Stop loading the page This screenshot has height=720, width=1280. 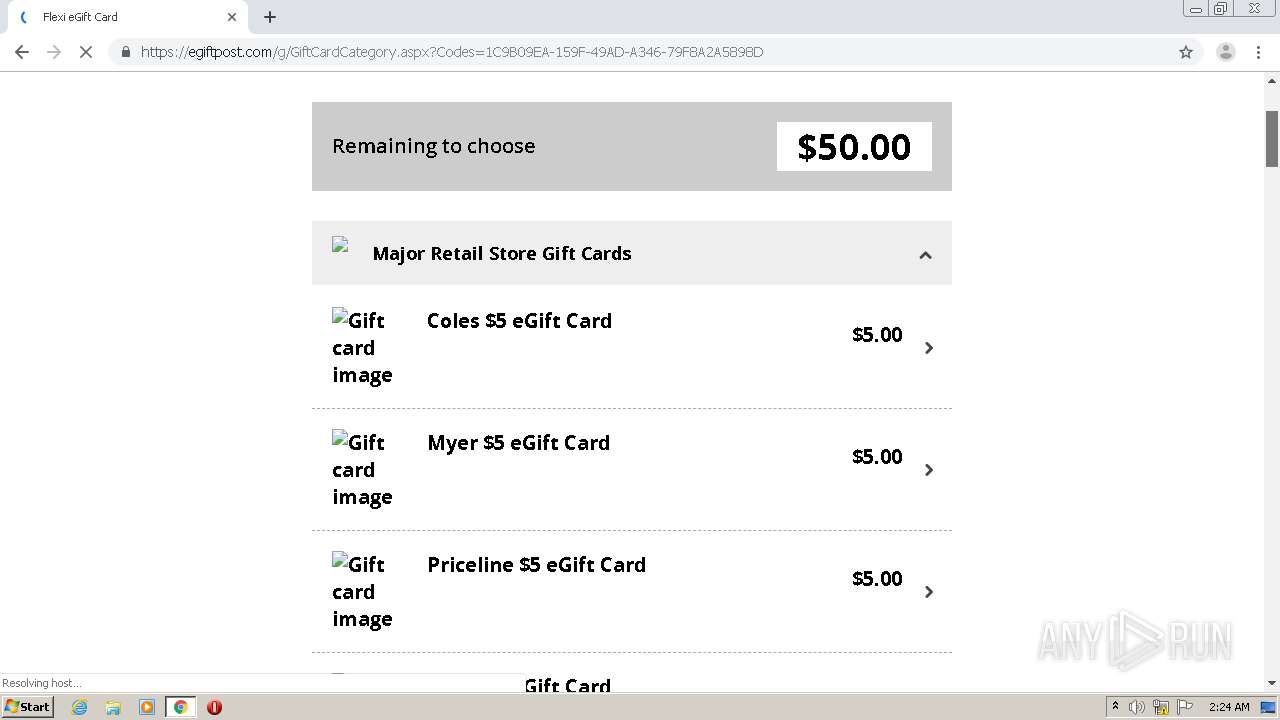pyautogui.click(x=86, y=52)
